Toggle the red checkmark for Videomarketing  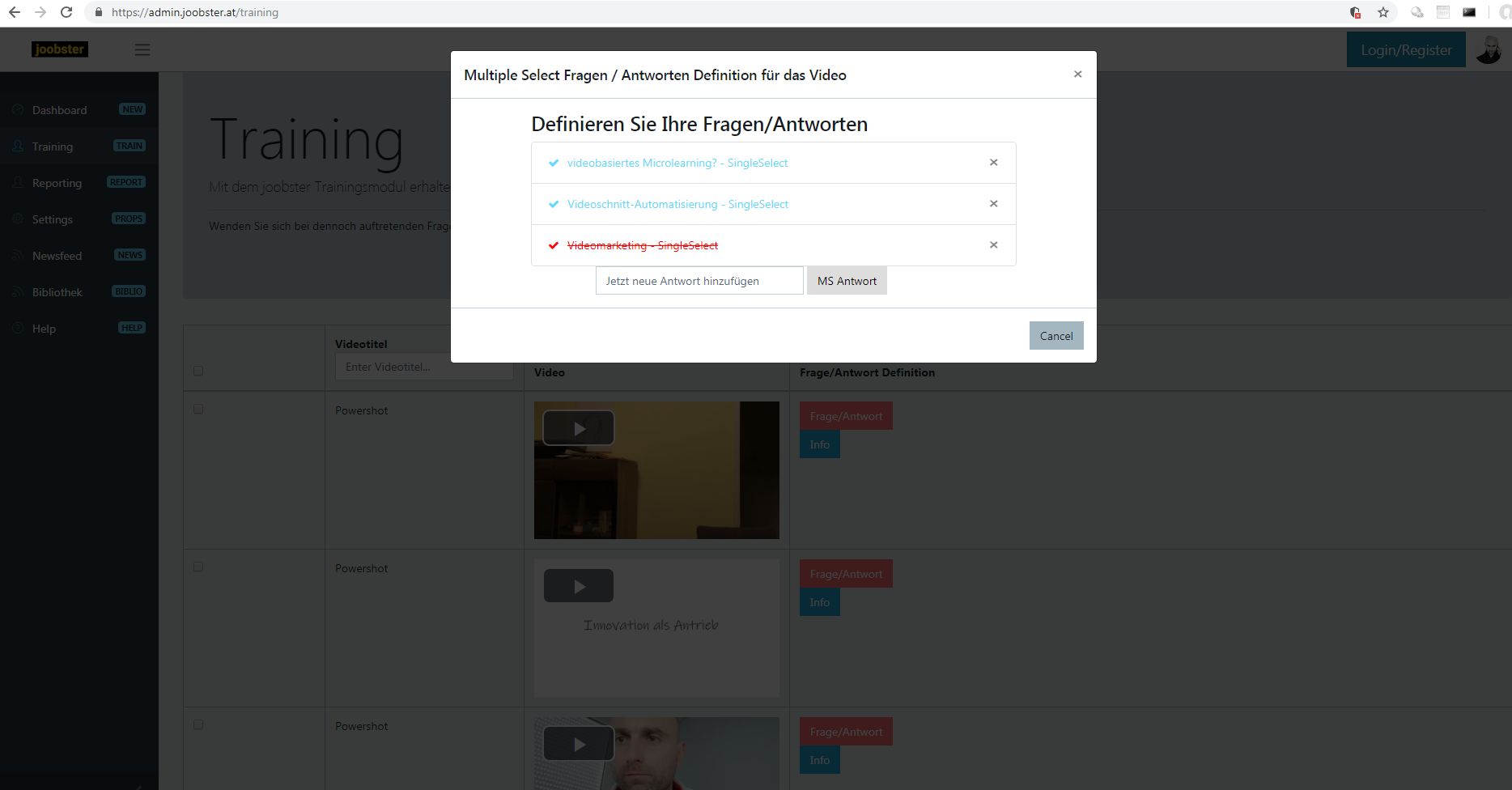(554, 245)
